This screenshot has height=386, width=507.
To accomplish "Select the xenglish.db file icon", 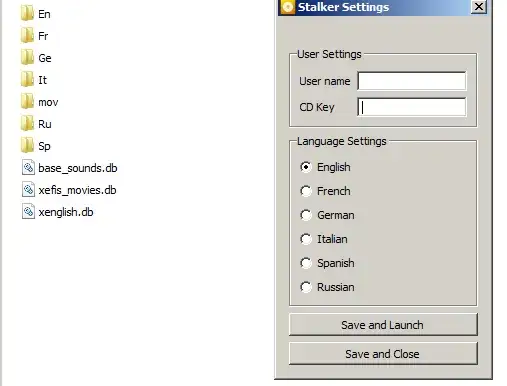I will (28, 212).
